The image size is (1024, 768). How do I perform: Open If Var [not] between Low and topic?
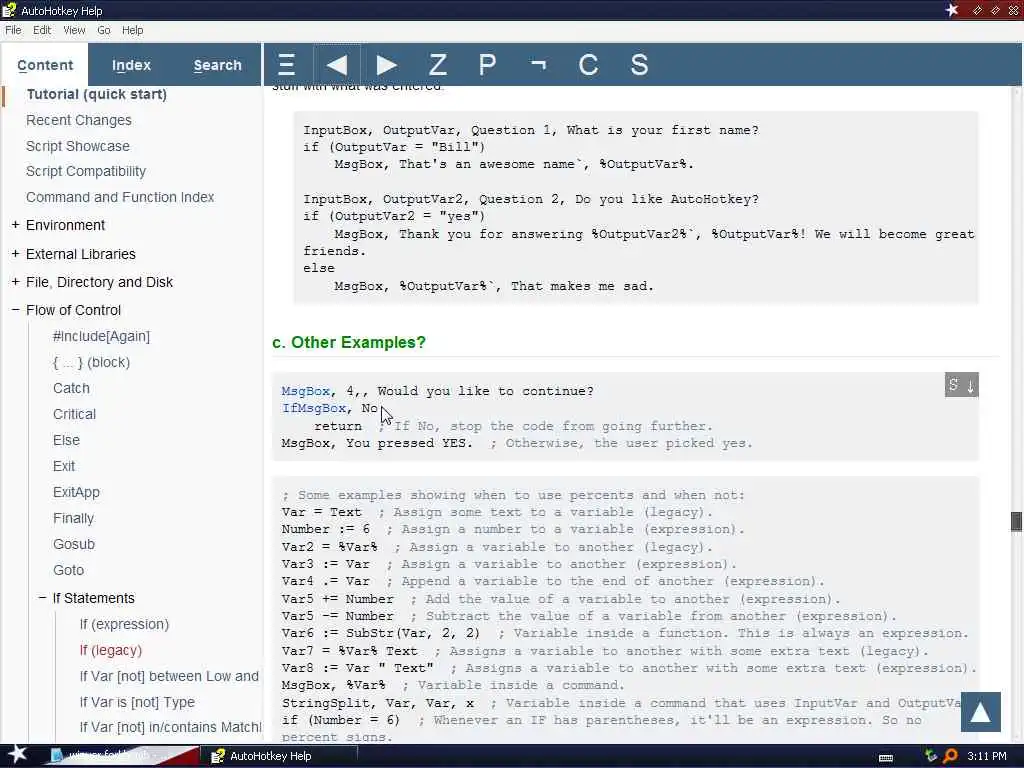coord(169,676)
